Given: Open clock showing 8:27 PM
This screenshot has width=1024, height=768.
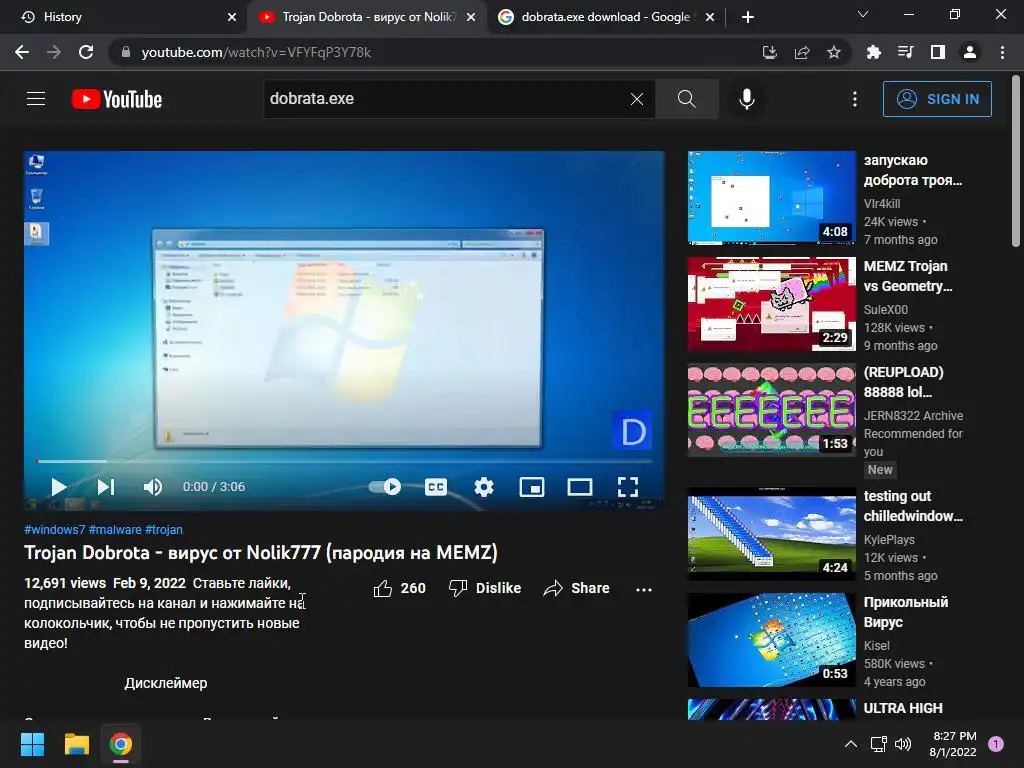Looking at the screenshot, I should 953,744.
